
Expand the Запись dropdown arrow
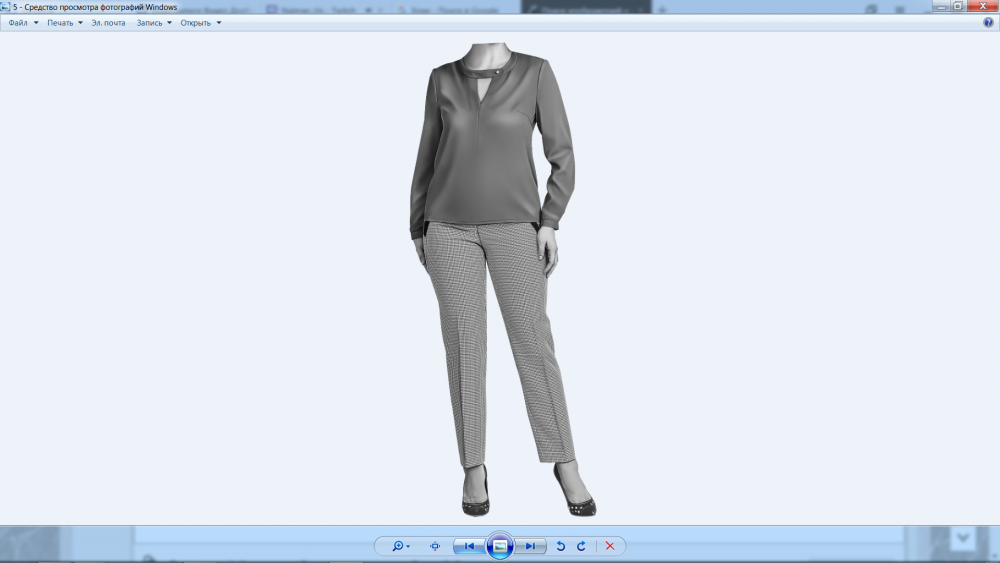(169, 23)
